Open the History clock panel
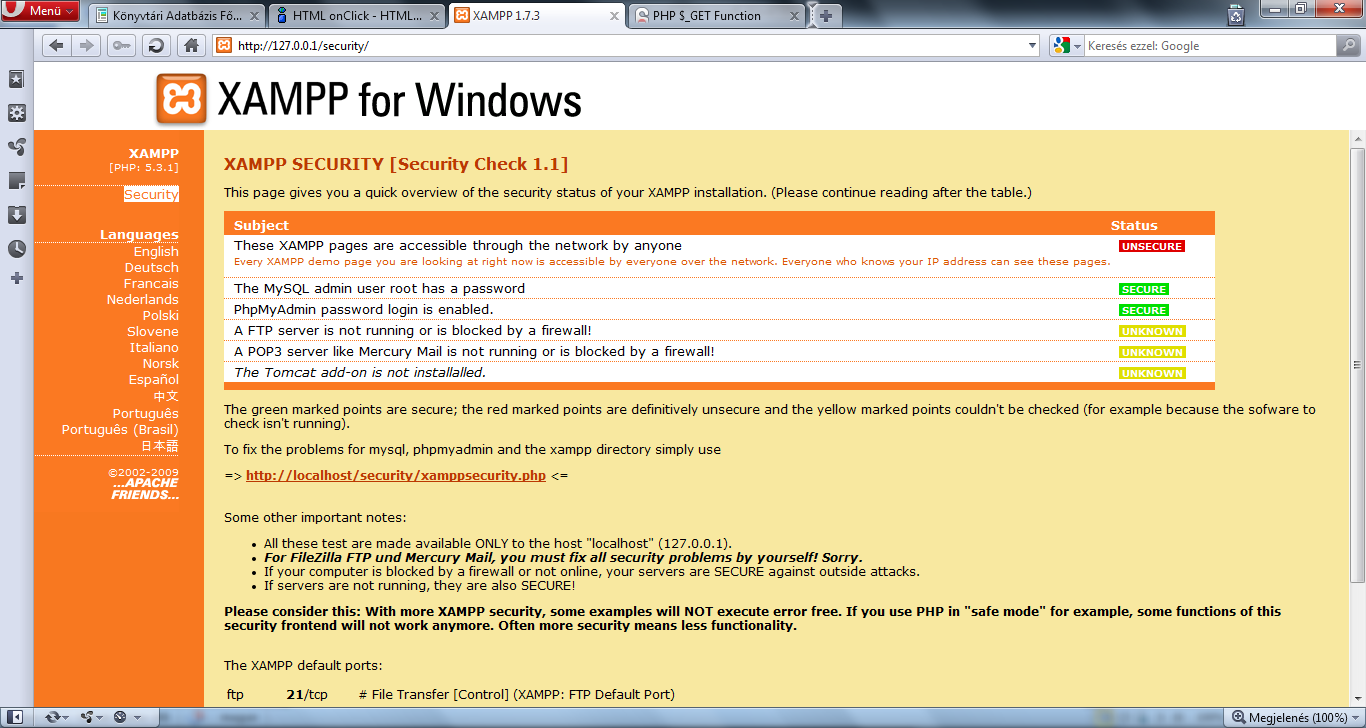The width and height of the screenshot is (1366, 728). coord(16,249)
